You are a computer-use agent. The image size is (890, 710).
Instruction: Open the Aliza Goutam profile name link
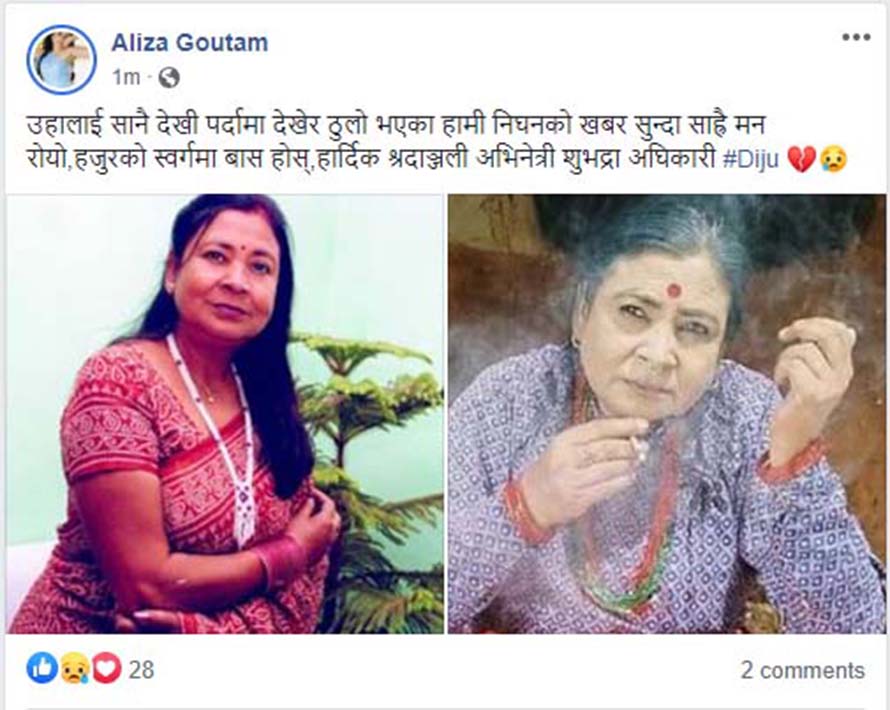pyautogui.click(x=190, y=43)
